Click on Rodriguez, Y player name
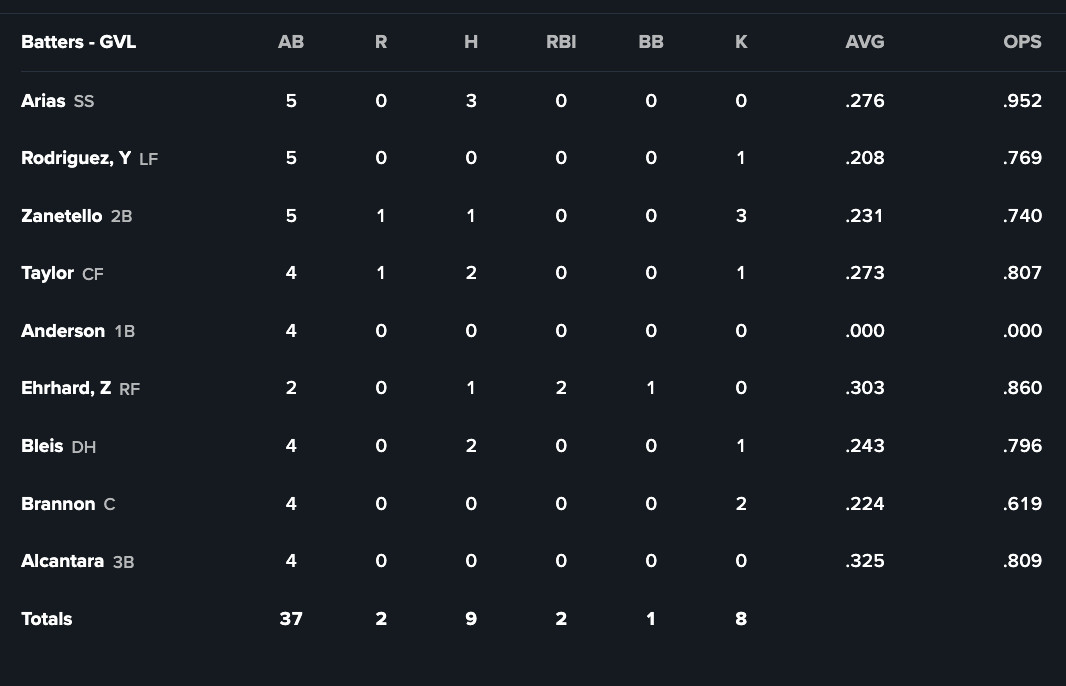The image size is (1066, 686). 76,158
